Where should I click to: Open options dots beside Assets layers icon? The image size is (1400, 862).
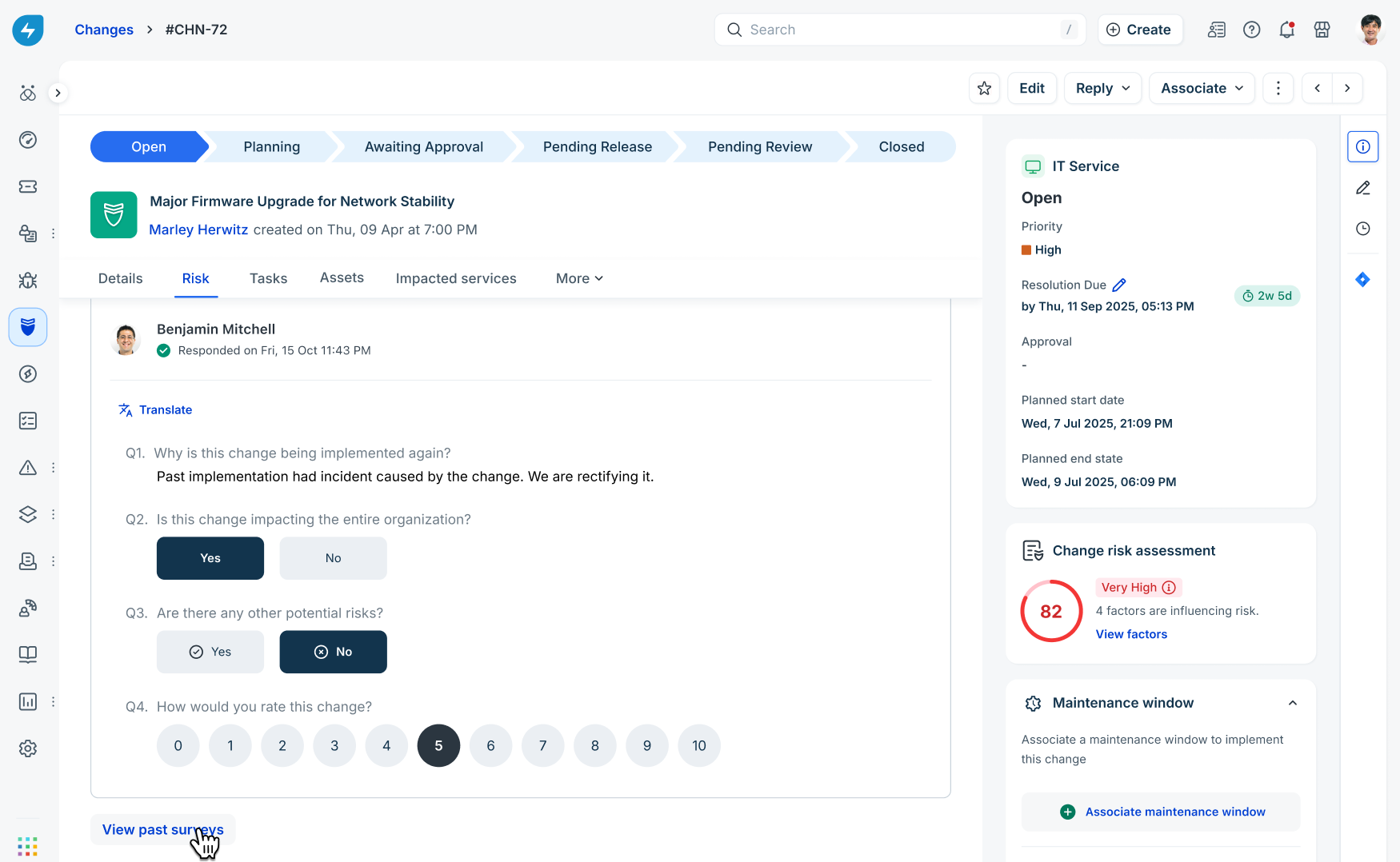(54, 514)
